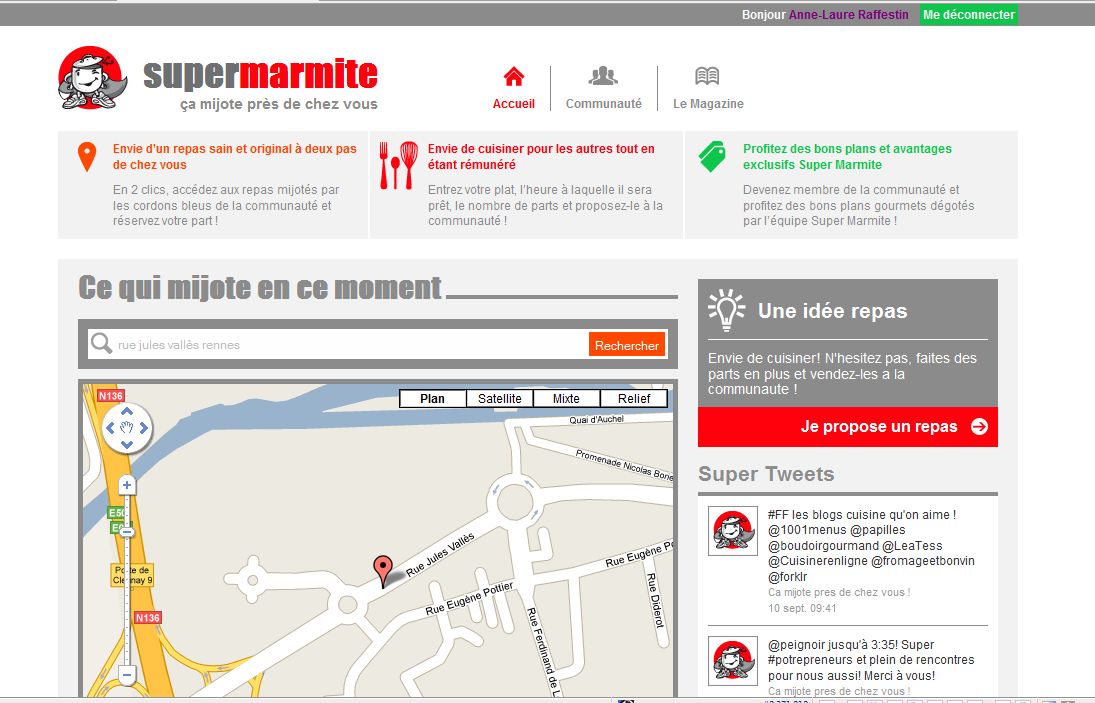This screenshot has width=1095, height=703.
Task: Switch map to Mixte view
Action: point(566,399)
